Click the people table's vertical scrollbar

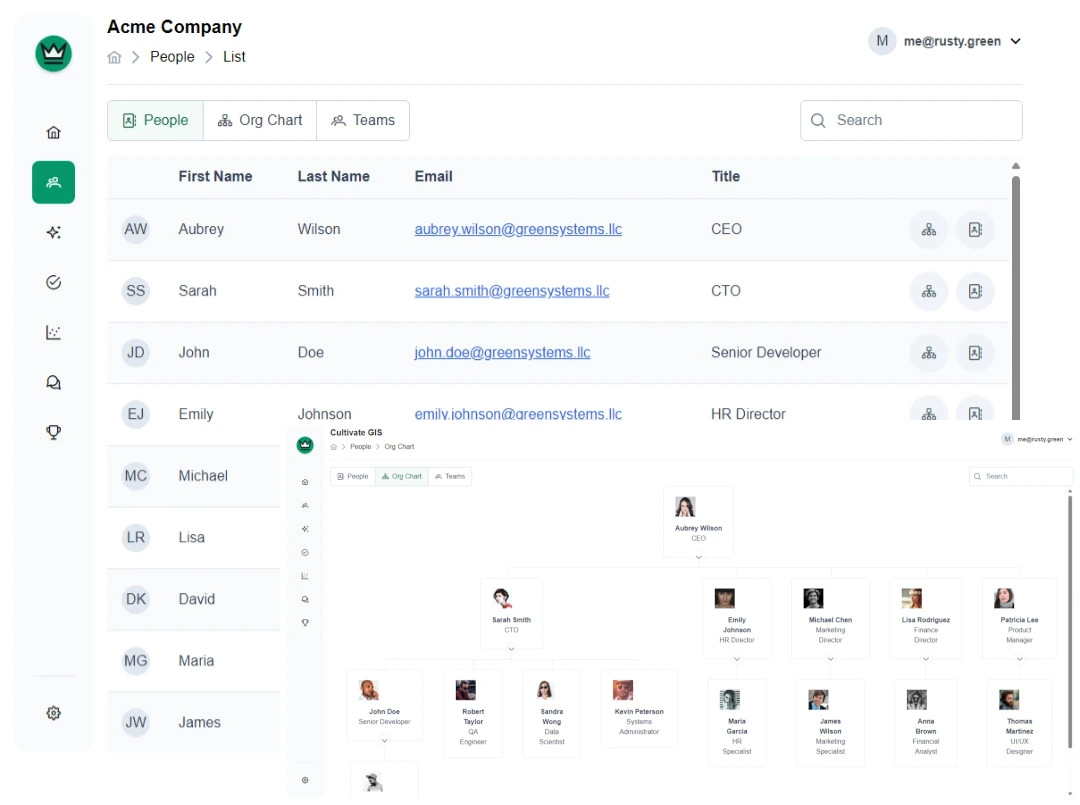pyautogui.click(x=1016, y=290)
